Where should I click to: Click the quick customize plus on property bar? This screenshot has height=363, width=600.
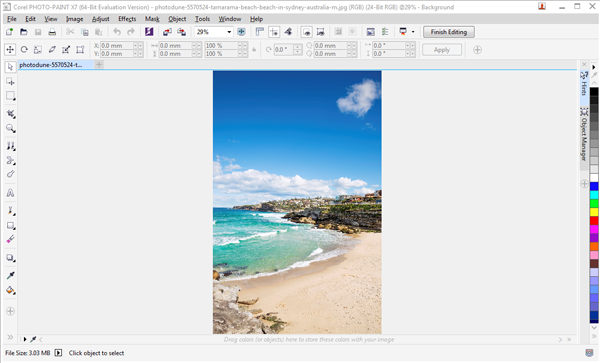[477, 50]
